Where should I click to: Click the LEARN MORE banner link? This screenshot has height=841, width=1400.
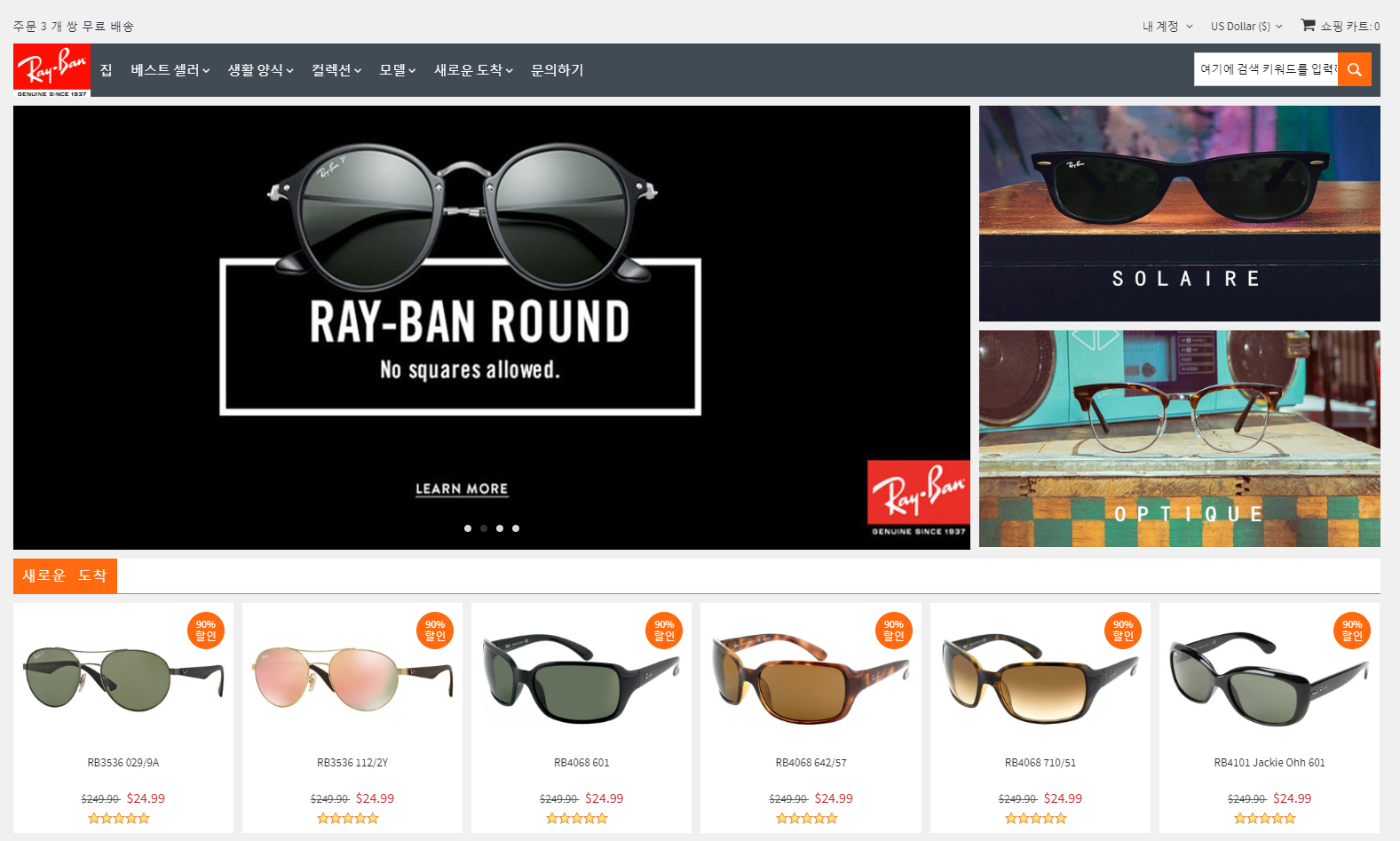click(x=462, y=489)
